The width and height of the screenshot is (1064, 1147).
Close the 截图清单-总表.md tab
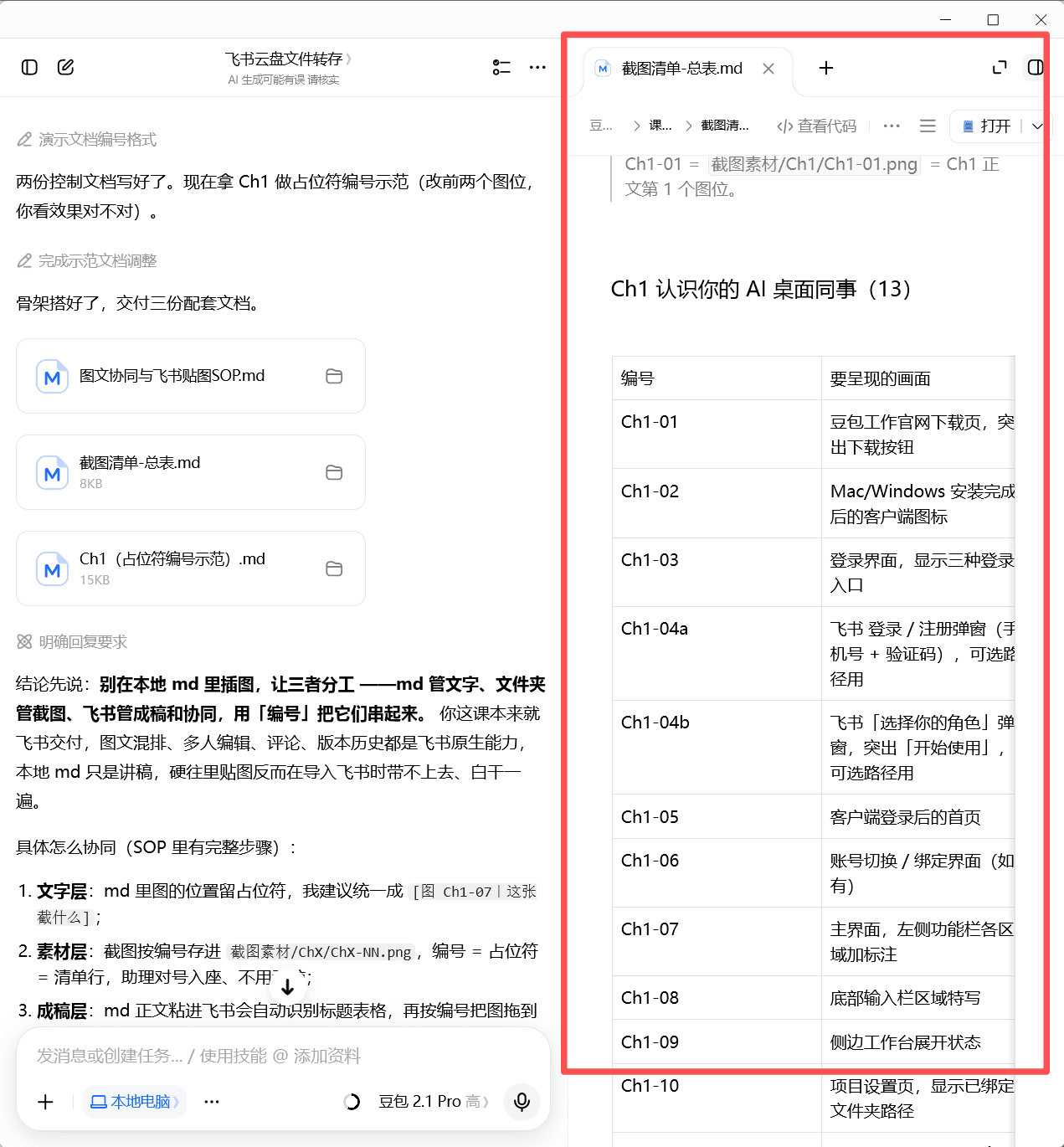[768, 69]
